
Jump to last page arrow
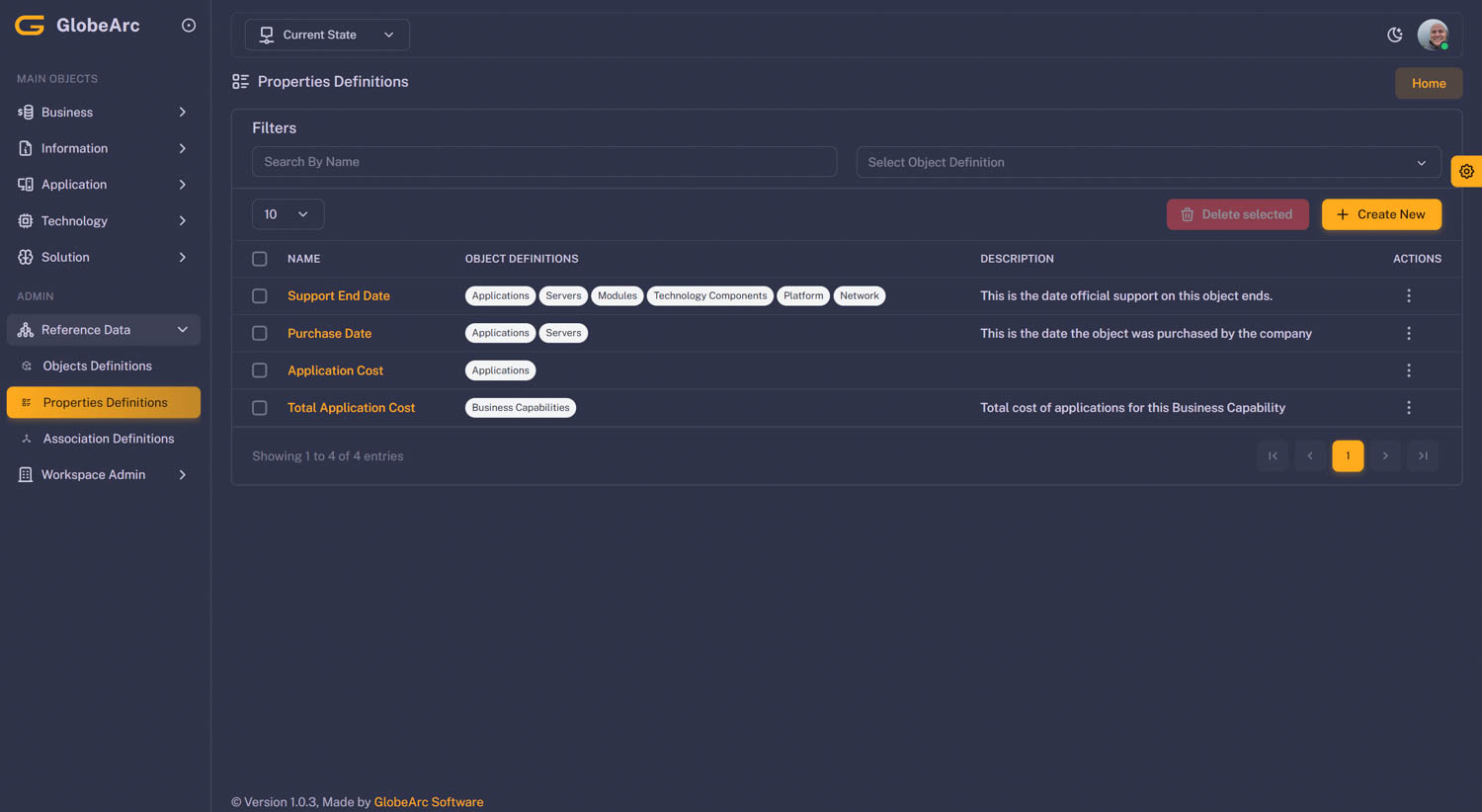tap(1423, 455)
